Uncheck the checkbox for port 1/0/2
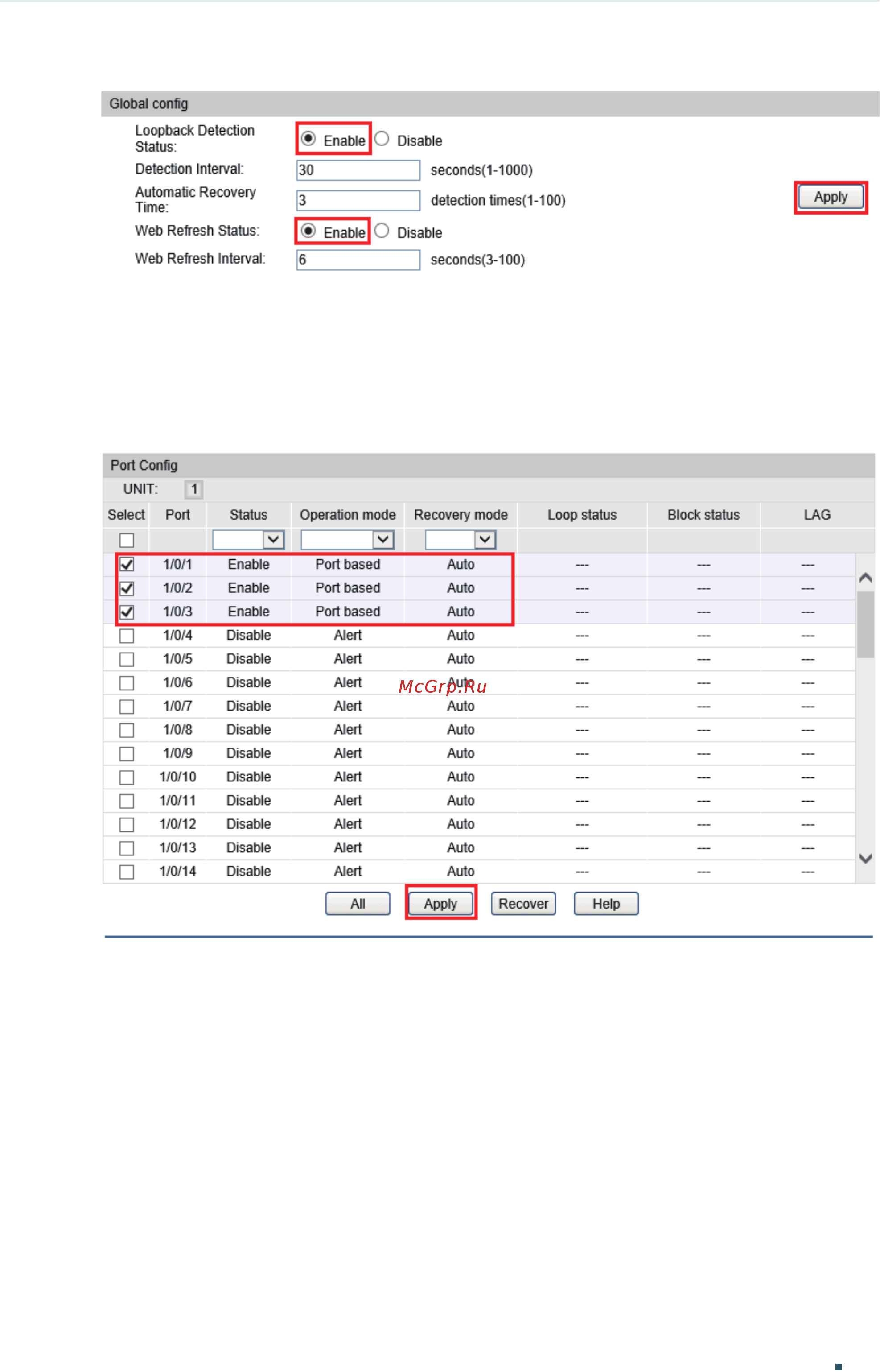The width and height of the screenshot is (880, 1372). (x=127, y=588)
